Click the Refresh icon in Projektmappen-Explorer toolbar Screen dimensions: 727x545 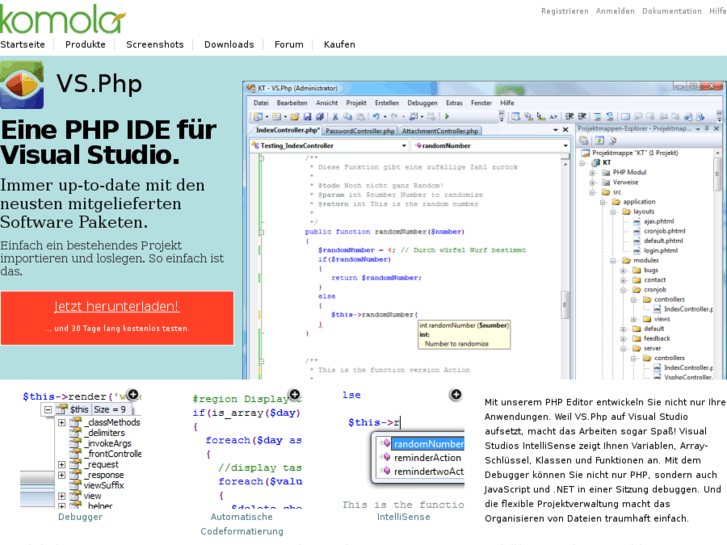click(599, 140)
